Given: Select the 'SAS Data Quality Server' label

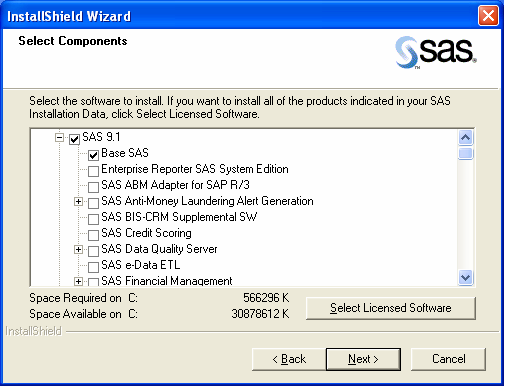Looking at the screenshot, I should (159, 249).
